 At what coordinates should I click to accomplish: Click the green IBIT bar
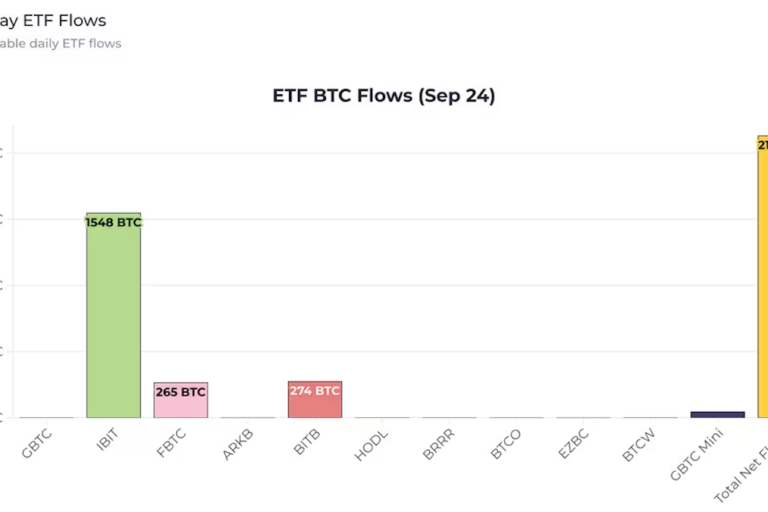(x=113, y=320)
